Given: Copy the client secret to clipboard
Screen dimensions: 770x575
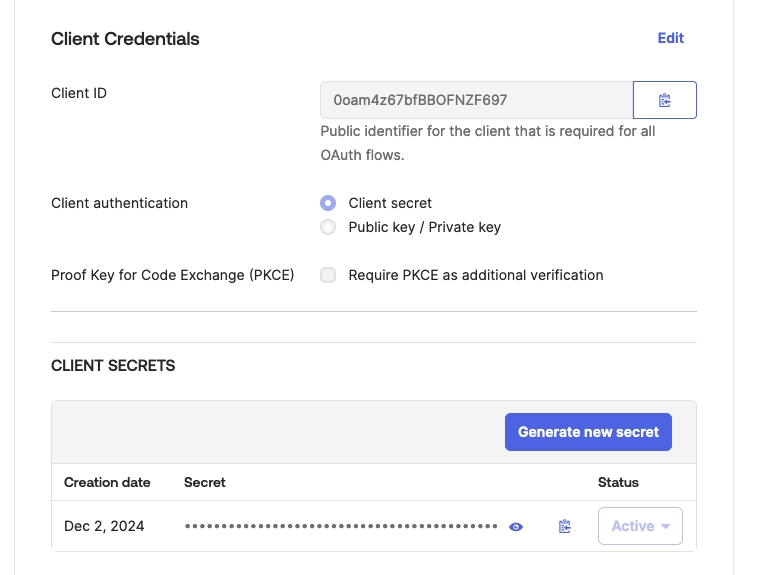Looking at the screenshot, I should (x=565, y=526).
